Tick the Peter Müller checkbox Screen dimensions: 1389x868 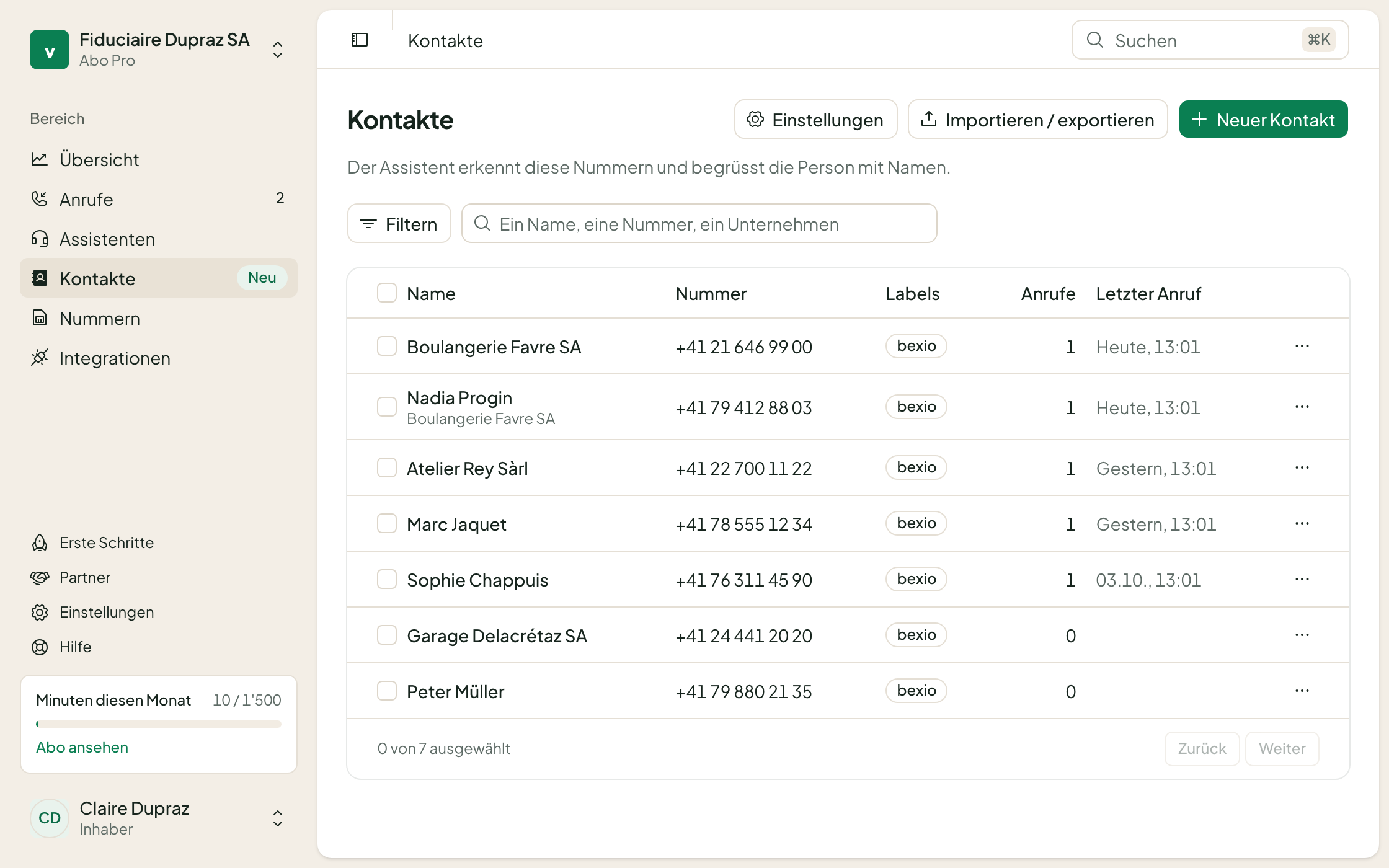387,691
